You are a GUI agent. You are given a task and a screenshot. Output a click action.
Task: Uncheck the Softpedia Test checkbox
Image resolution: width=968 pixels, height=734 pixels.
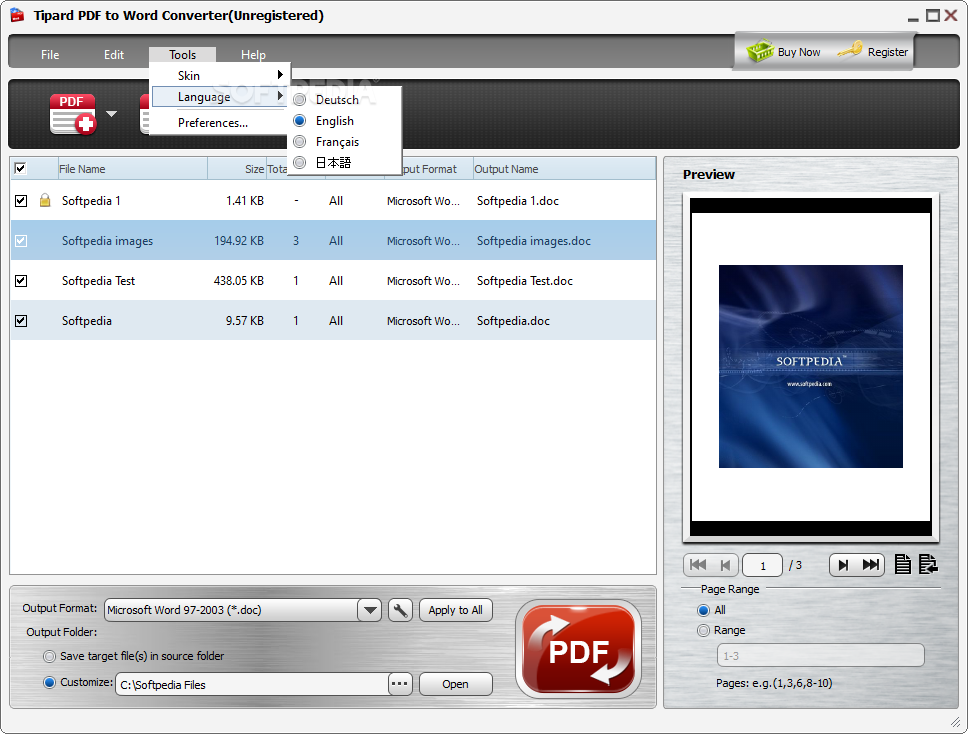[21, 281]
